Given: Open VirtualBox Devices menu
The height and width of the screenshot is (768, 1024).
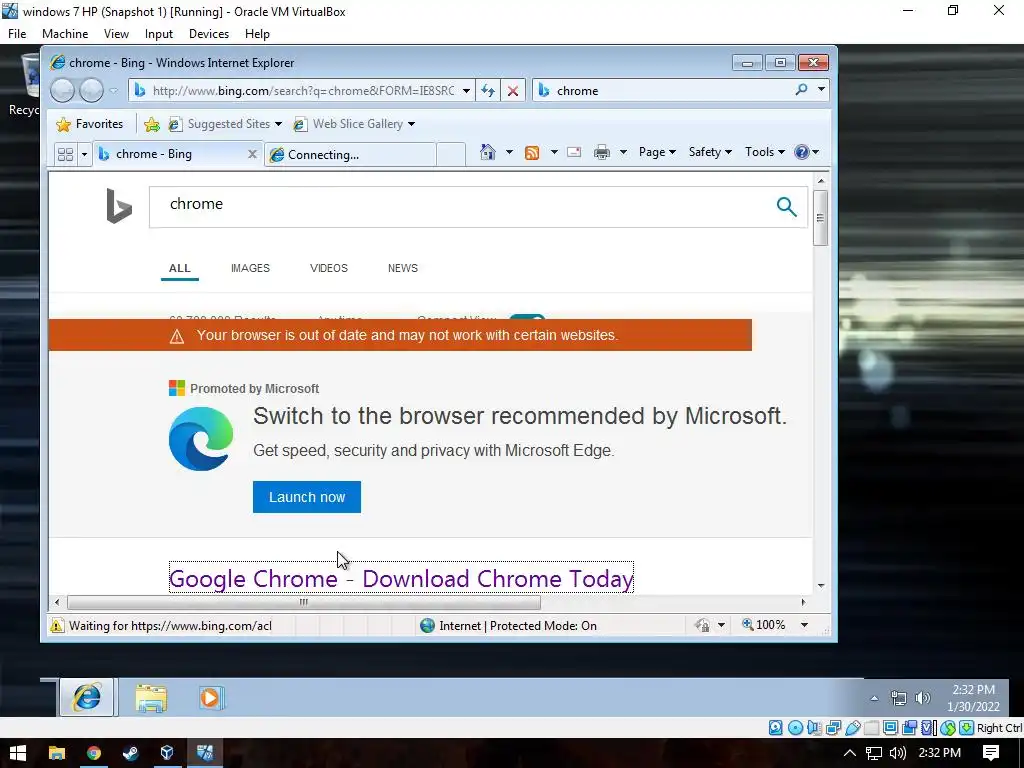Looking at the screenshot, I should click(x=209, y=34).
